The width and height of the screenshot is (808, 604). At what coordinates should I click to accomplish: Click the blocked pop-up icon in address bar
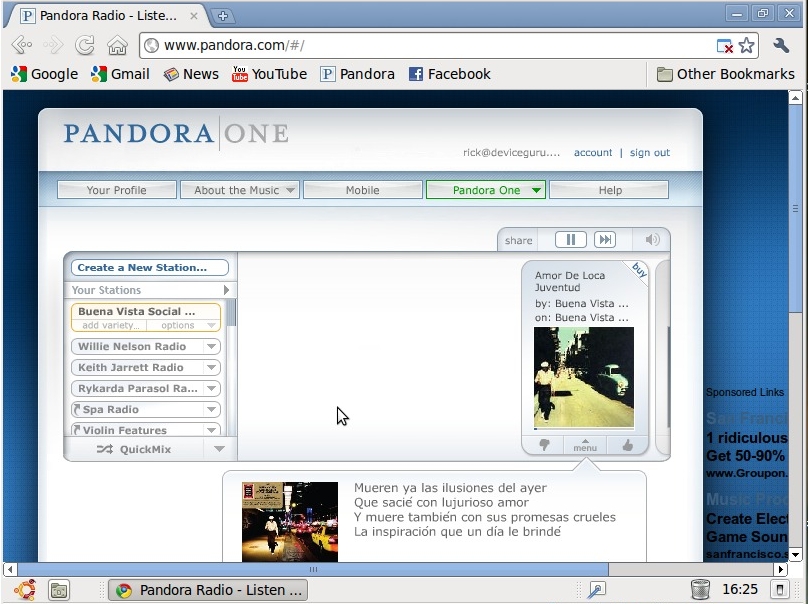[x=725, y=46]
